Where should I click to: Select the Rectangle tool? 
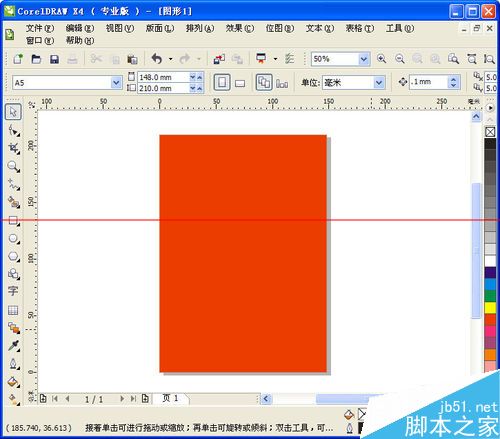[13, 221]
